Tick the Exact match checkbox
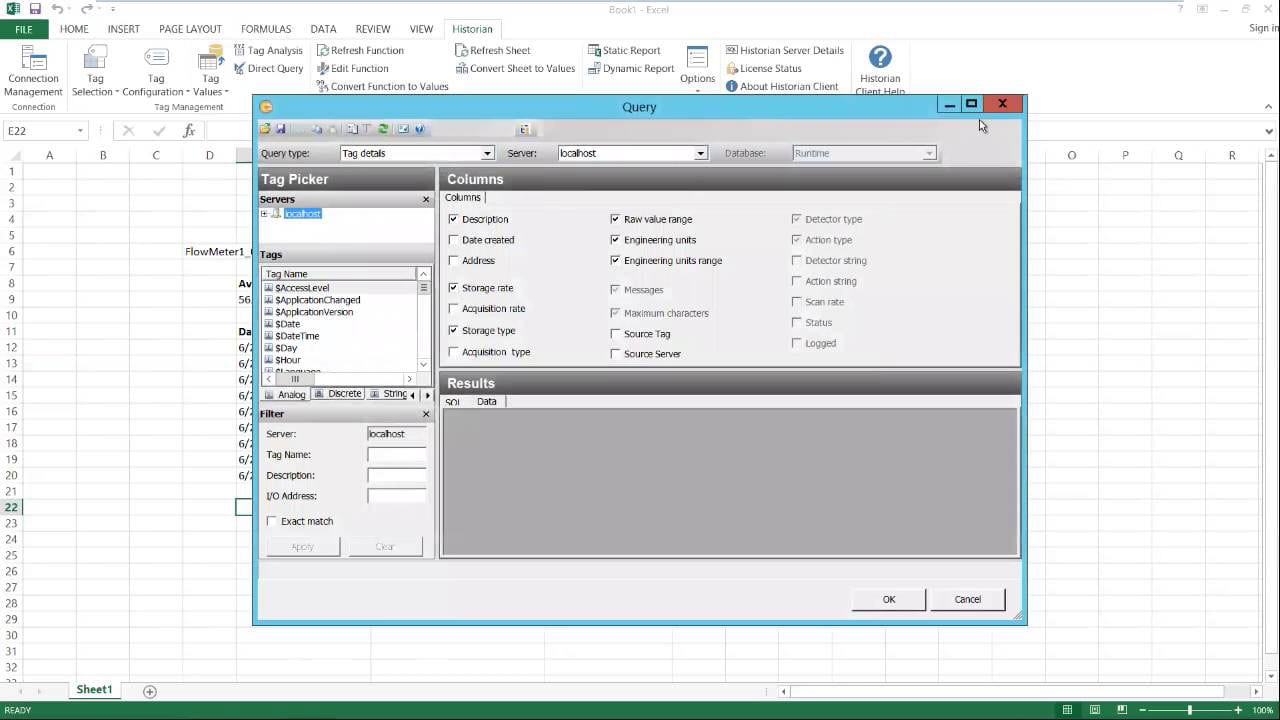 [272, 521]
